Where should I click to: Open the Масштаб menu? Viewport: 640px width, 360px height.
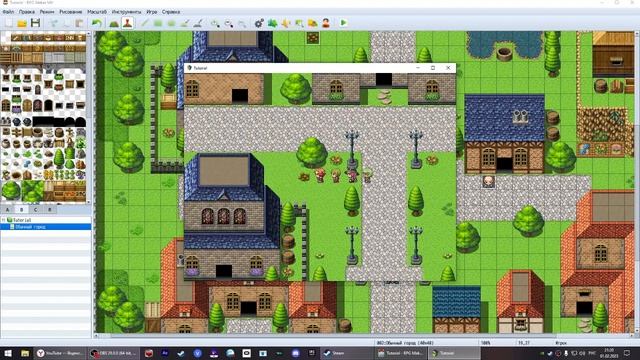coord(97,12)
